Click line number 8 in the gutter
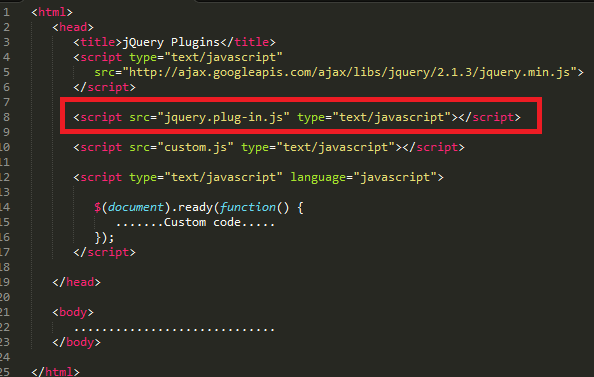The image size is (594, 377). (x=6, y=117)
